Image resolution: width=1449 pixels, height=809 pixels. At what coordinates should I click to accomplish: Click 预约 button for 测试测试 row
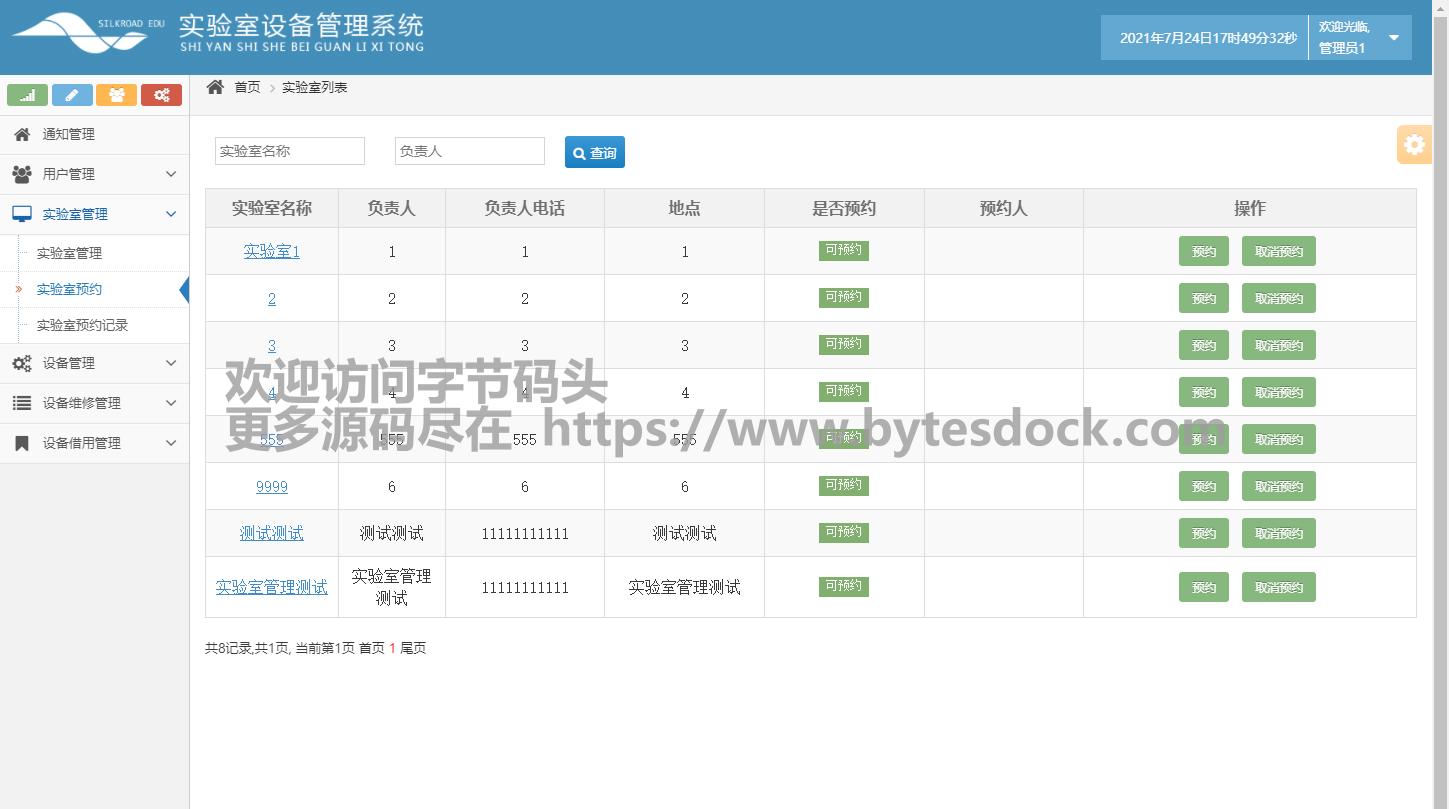pyautogui.click(x=1203, y=534)
